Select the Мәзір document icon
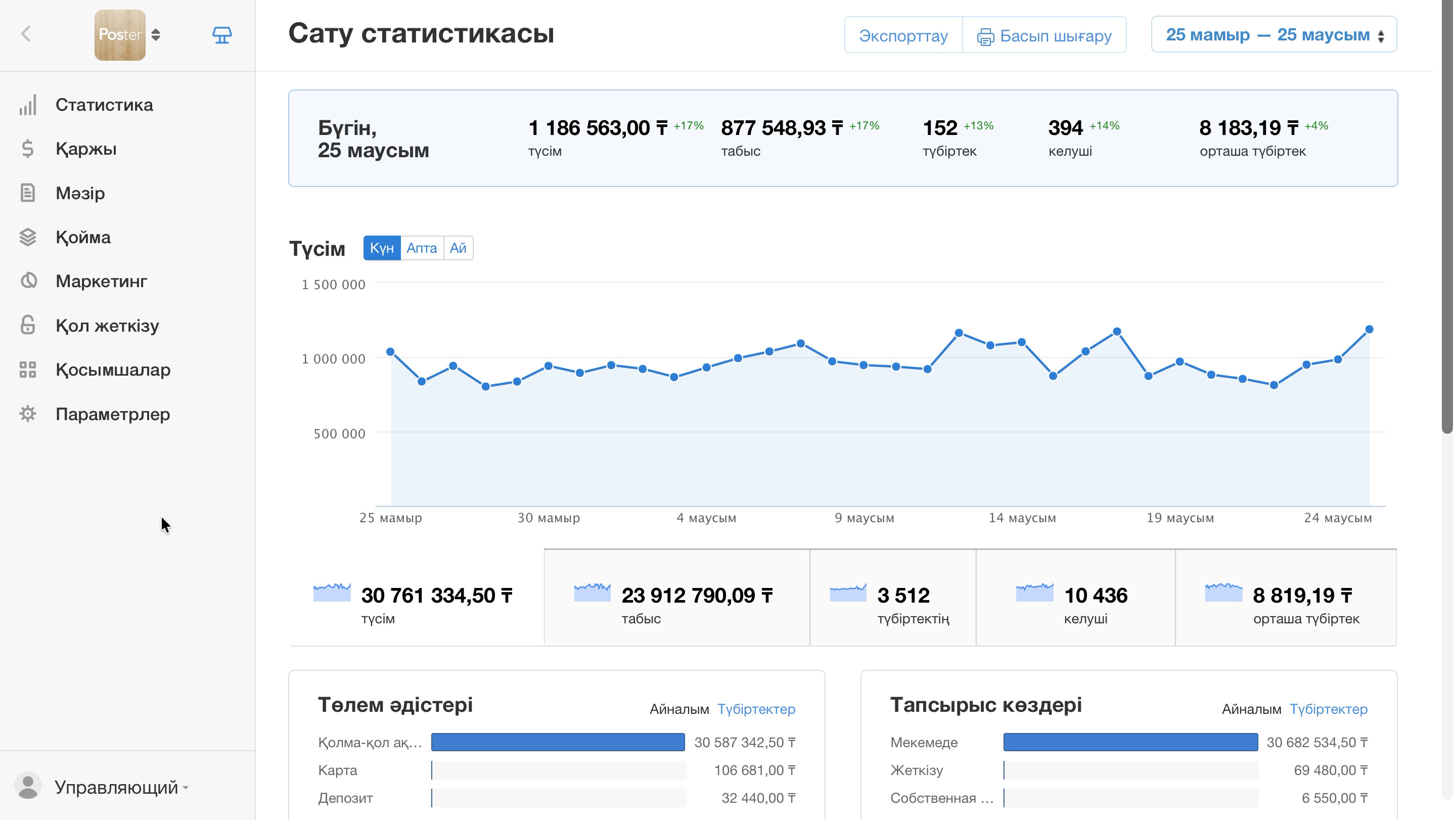Image resolution: width=1456 pixels, height=820 pixels. pyautogui.click(x=28, y=193)
